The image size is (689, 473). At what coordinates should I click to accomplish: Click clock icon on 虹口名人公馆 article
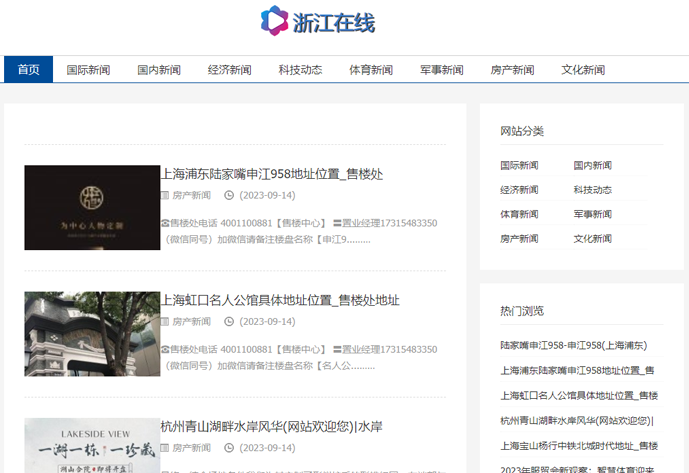point(229,322)
